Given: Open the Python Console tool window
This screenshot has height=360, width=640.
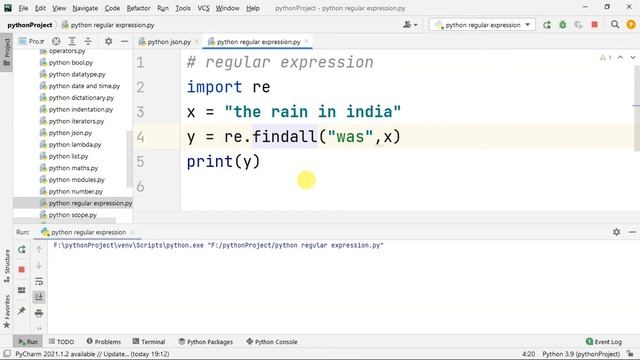Looking at the screenshot, I should (271, 342).
